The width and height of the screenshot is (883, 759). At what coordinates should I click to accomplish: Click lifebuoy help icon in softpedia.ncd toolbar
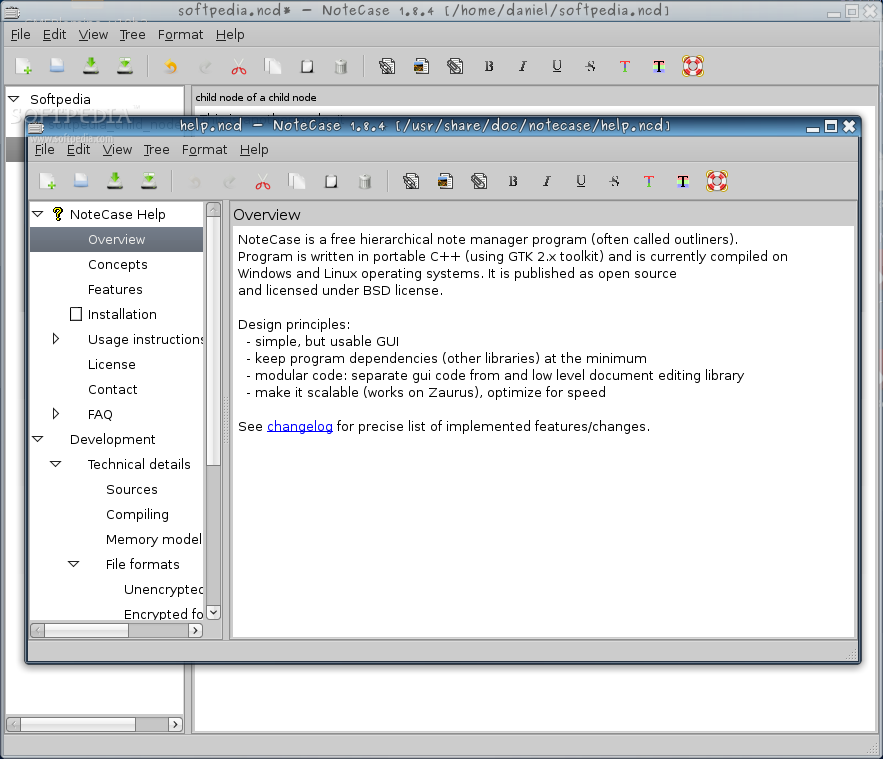click(693, 66)
